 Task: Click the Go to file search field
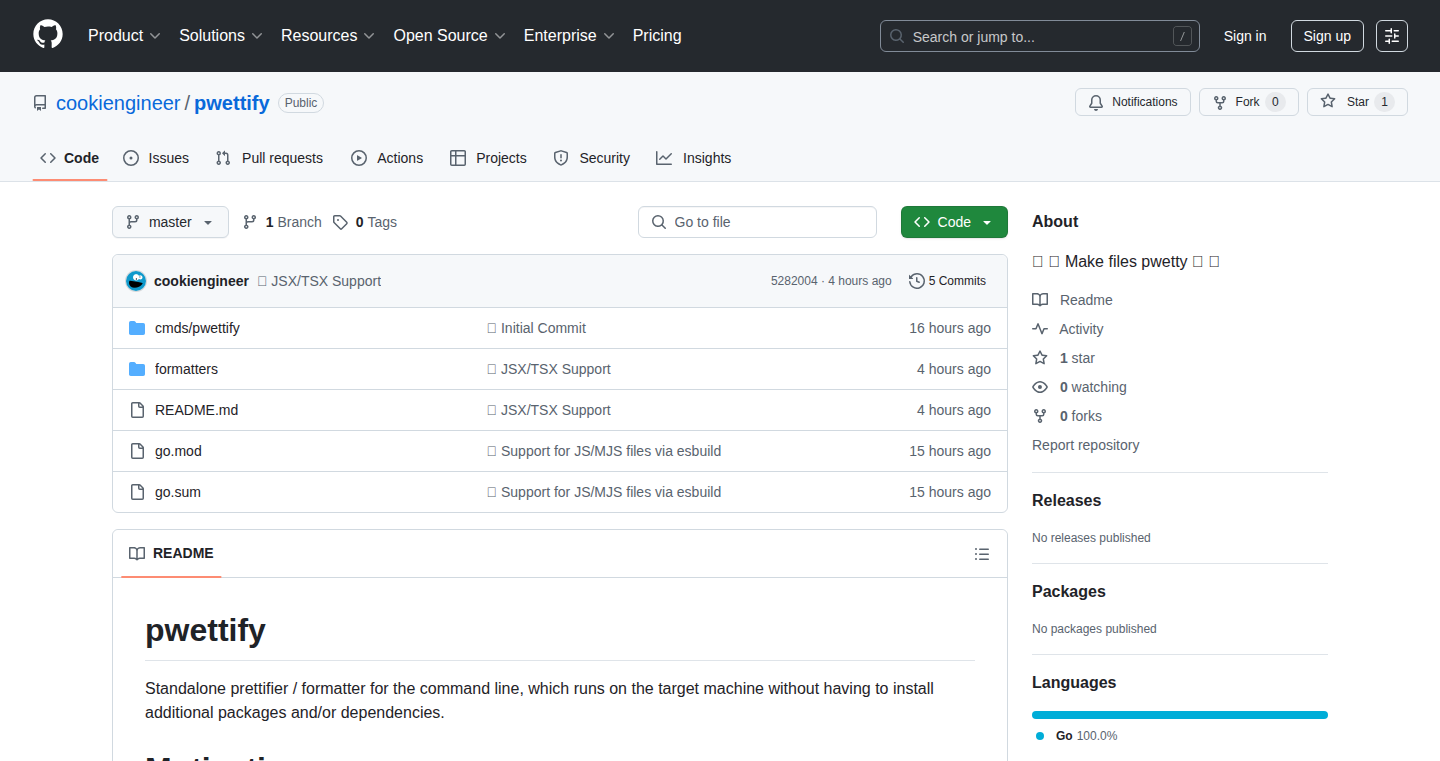pos(757,222)
